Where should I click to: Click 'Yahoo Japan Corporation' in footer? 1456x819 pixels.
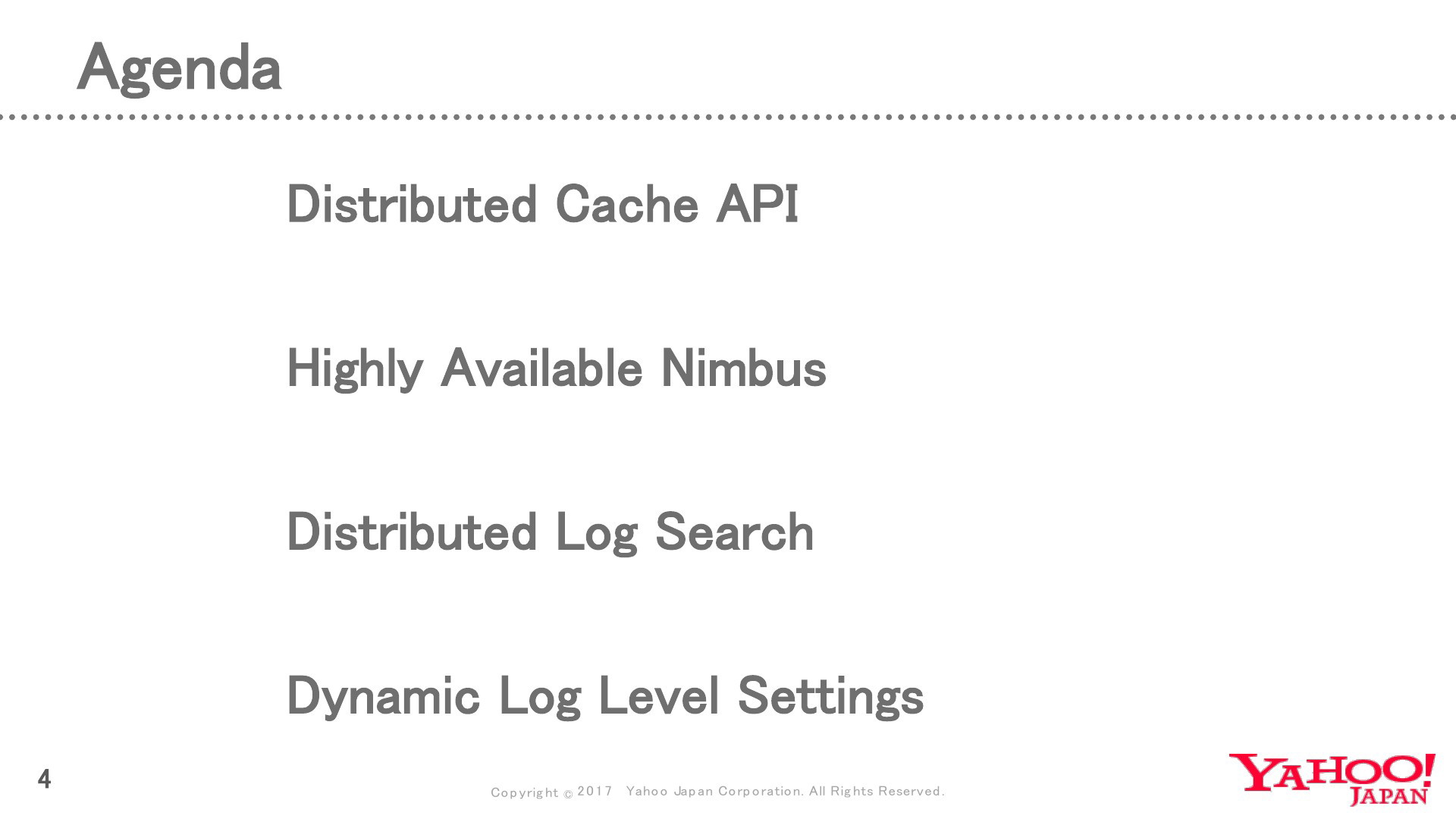point(714,791)
